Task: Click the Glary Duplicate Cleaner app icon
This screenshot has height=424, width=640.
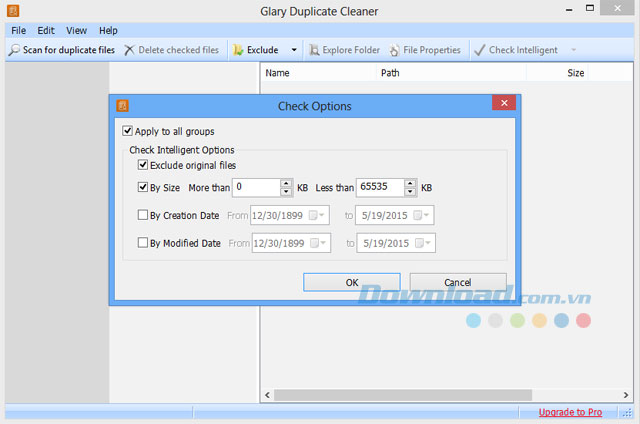Action: coord(13,11)
